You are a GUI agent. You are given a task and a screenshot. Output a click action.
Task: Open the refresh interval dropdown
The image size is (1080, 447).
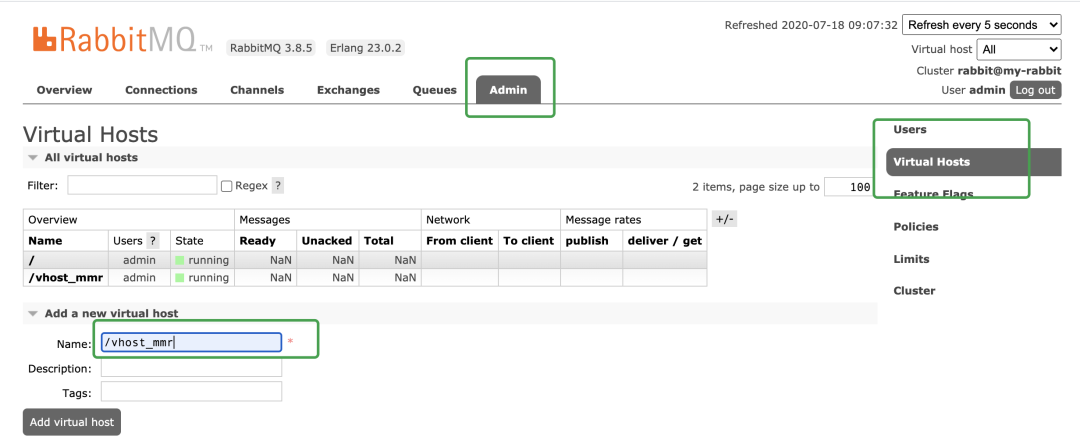point(982,25)
